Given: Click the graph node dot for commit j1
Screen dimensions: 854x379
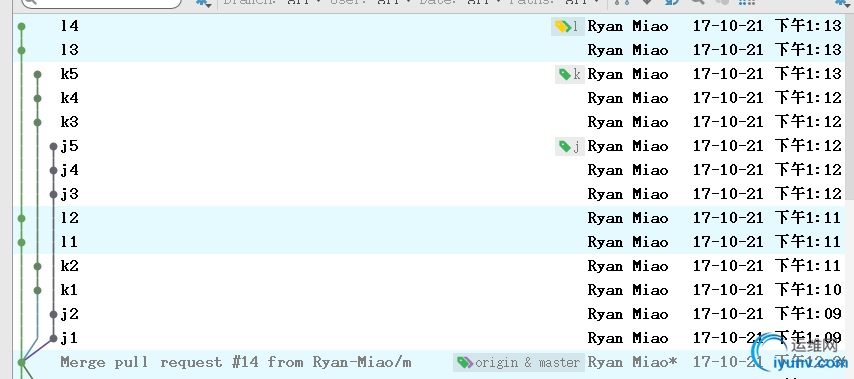Looking at the screenshot, I should [x=53, y=338].
